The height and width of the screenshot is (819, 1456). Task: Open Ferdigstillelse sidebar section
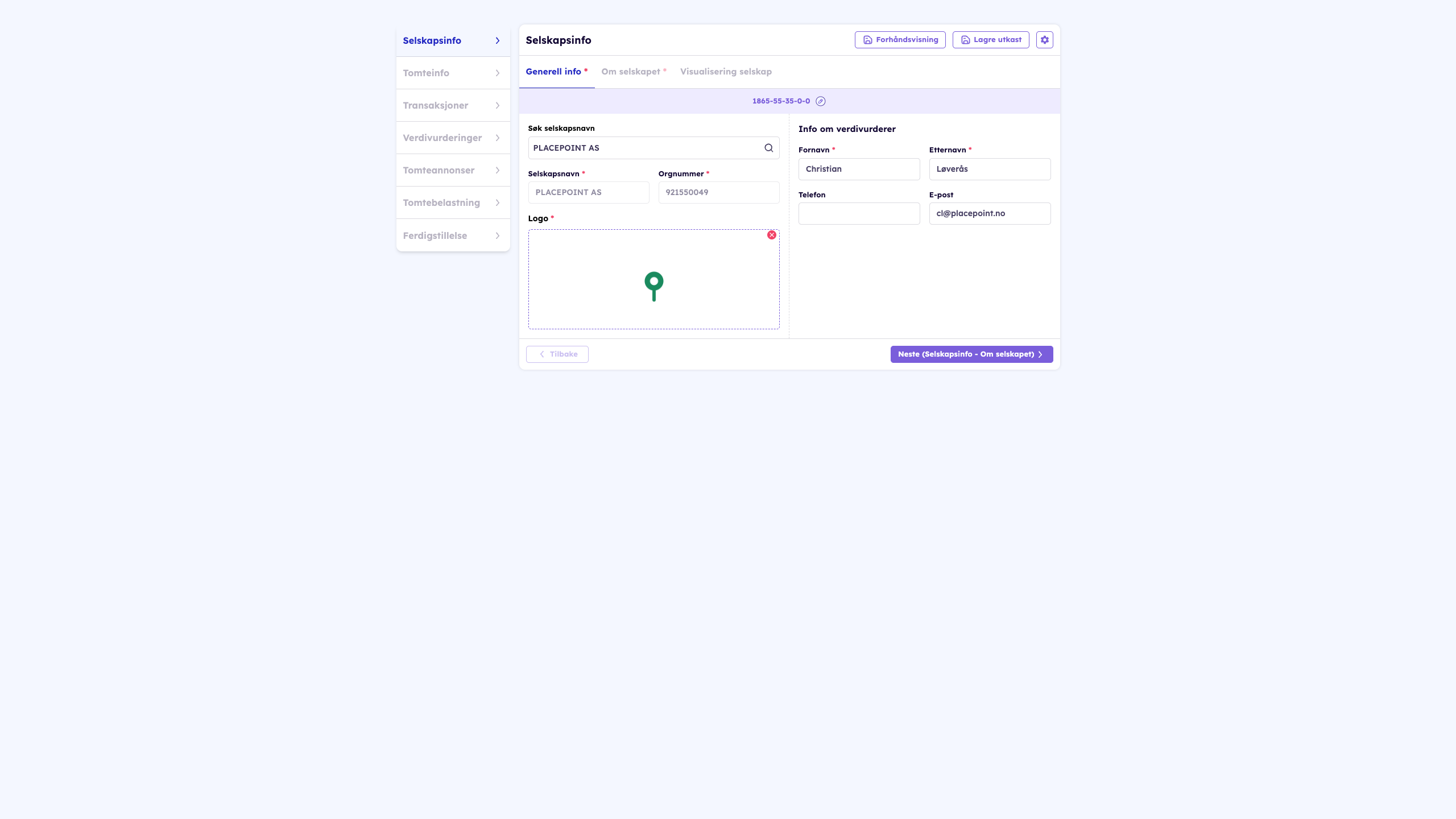453,235
